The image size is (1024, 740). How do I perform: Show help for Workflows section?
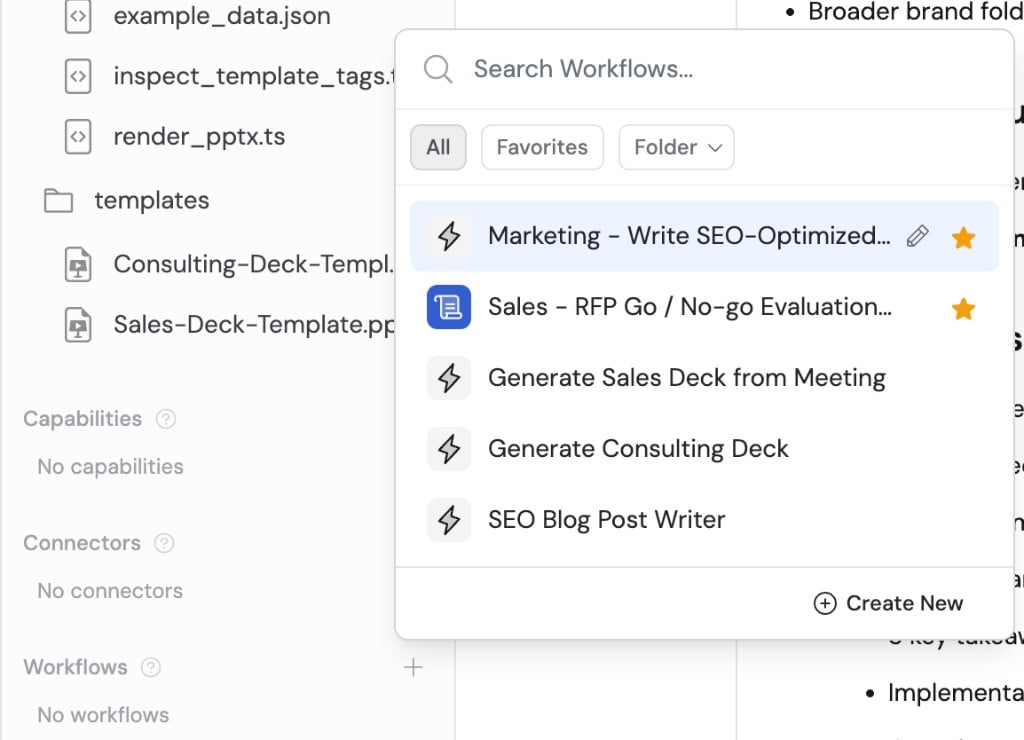coord(151,667)
